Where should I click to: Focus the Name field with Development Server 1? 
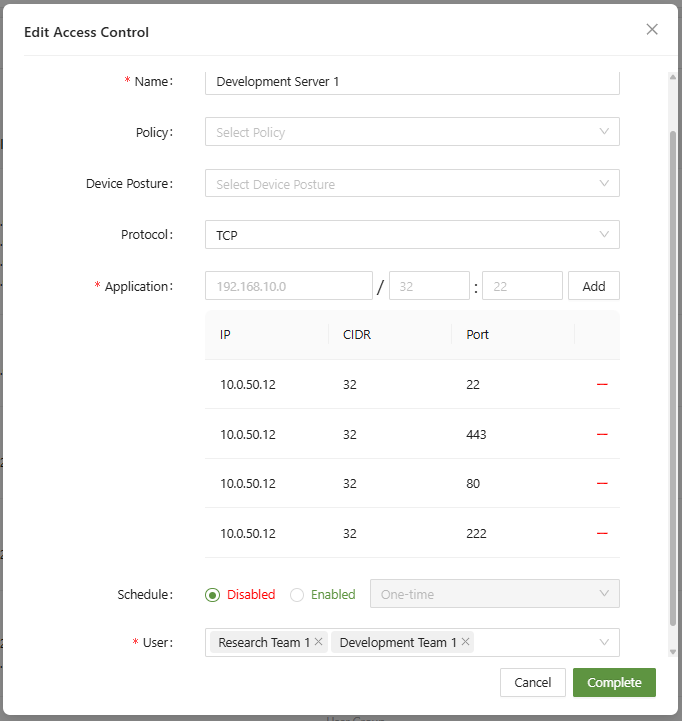(412, 82)
